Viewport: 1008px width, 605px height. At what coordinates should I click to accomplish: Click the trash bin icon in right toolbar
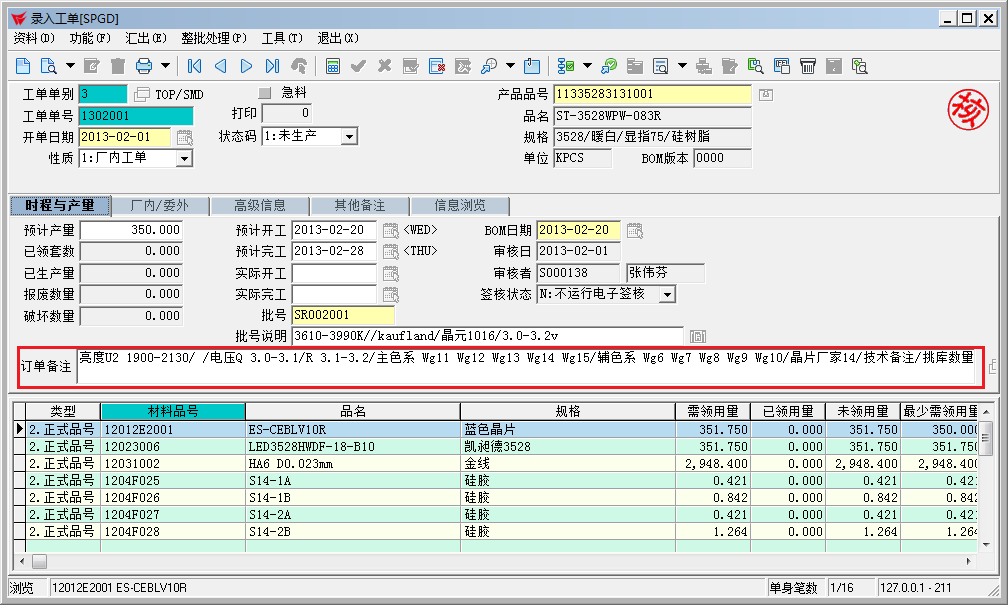pos(807,66)
